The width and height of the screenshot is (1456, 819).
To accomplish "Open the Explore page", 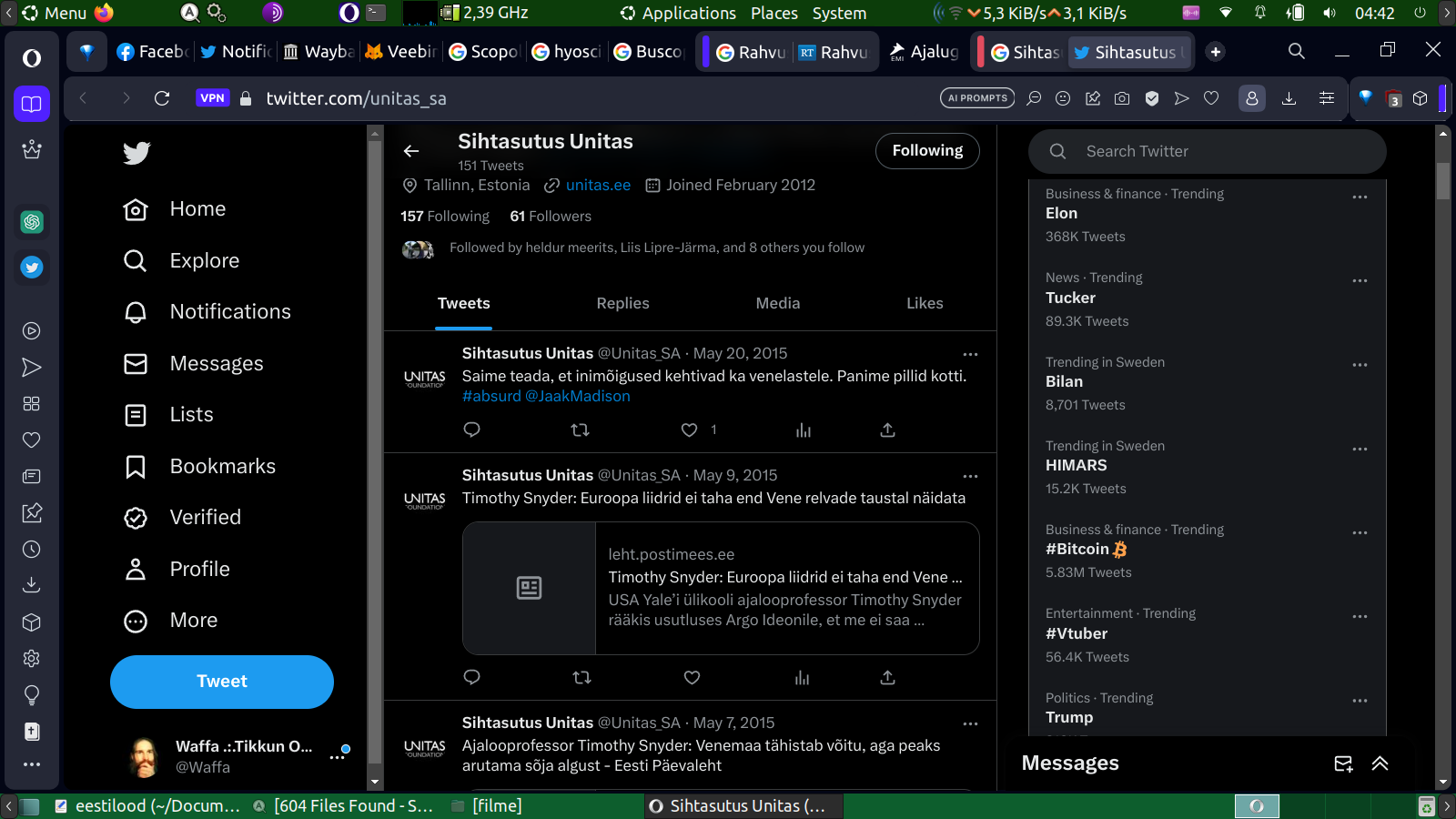I will [181, 261].
